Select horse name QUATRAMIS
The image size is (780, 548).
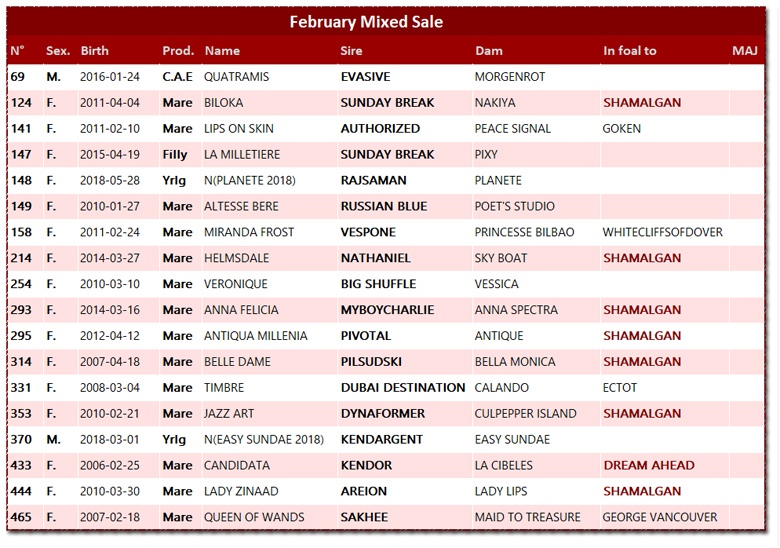(x=236, y=77)
